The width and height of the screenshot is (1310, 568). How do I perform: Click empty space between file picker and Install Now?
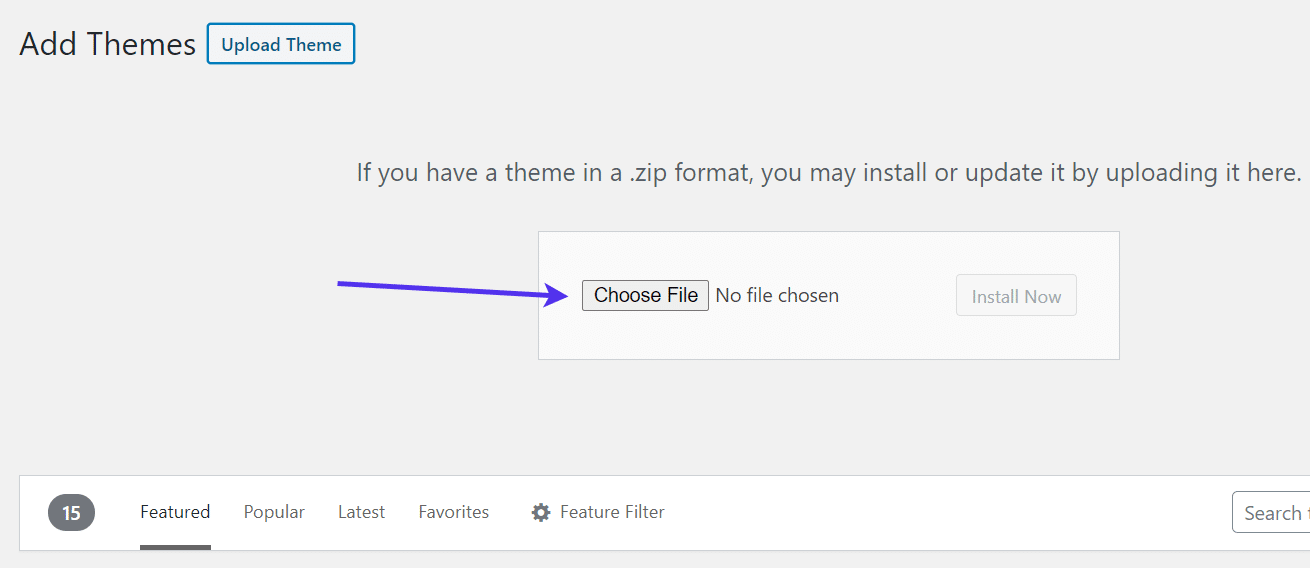897,296
